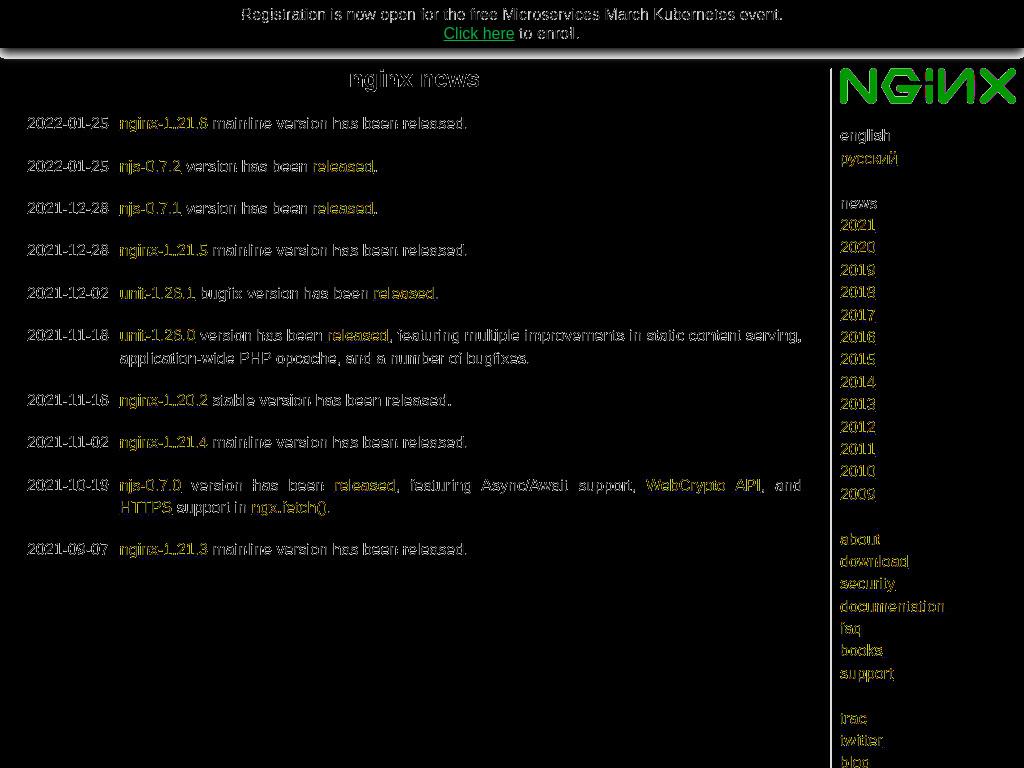Open 2014 news archive

857,381
